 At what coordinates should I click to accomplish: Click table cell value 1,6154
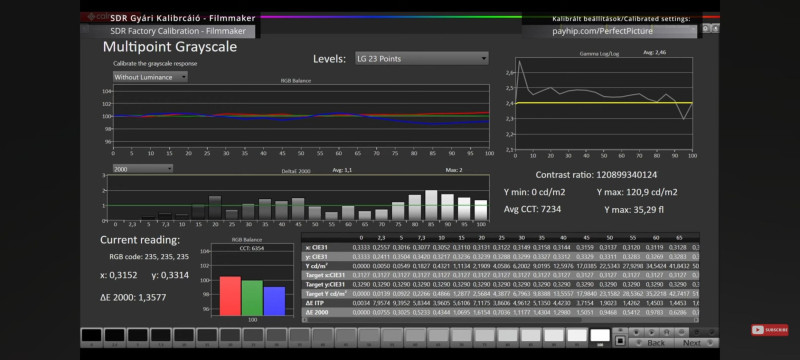[482, 312]
